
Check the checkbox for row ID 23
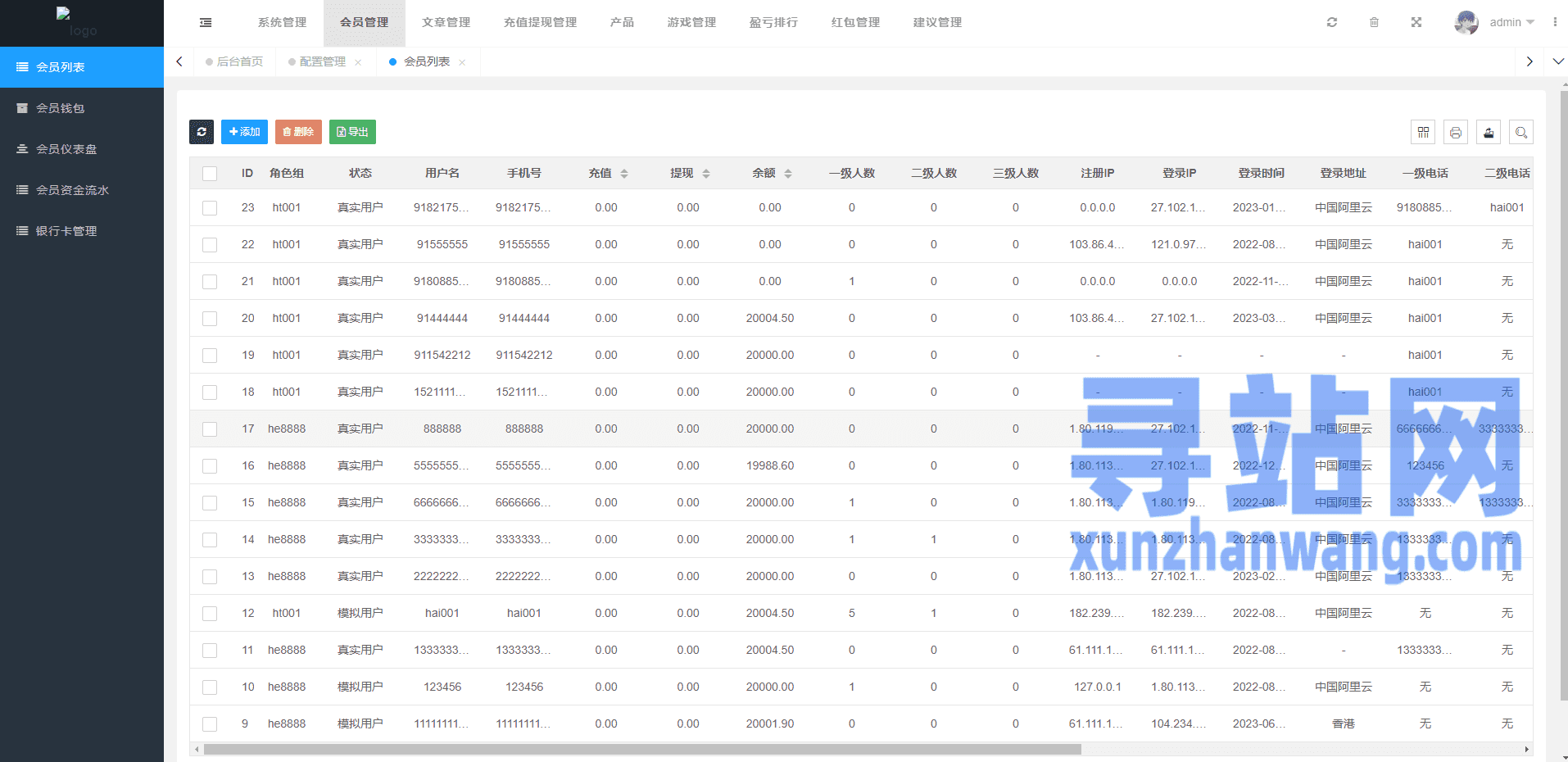coord(210,208)
